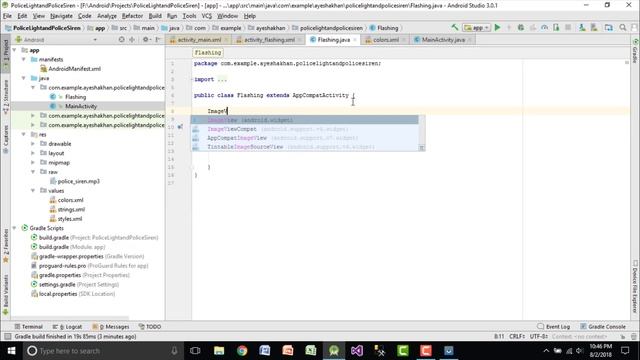Click the Search Everywhere magnifier icon
Image resolution: width=640 pixels, height=360 pixels.
click(623, 27)
